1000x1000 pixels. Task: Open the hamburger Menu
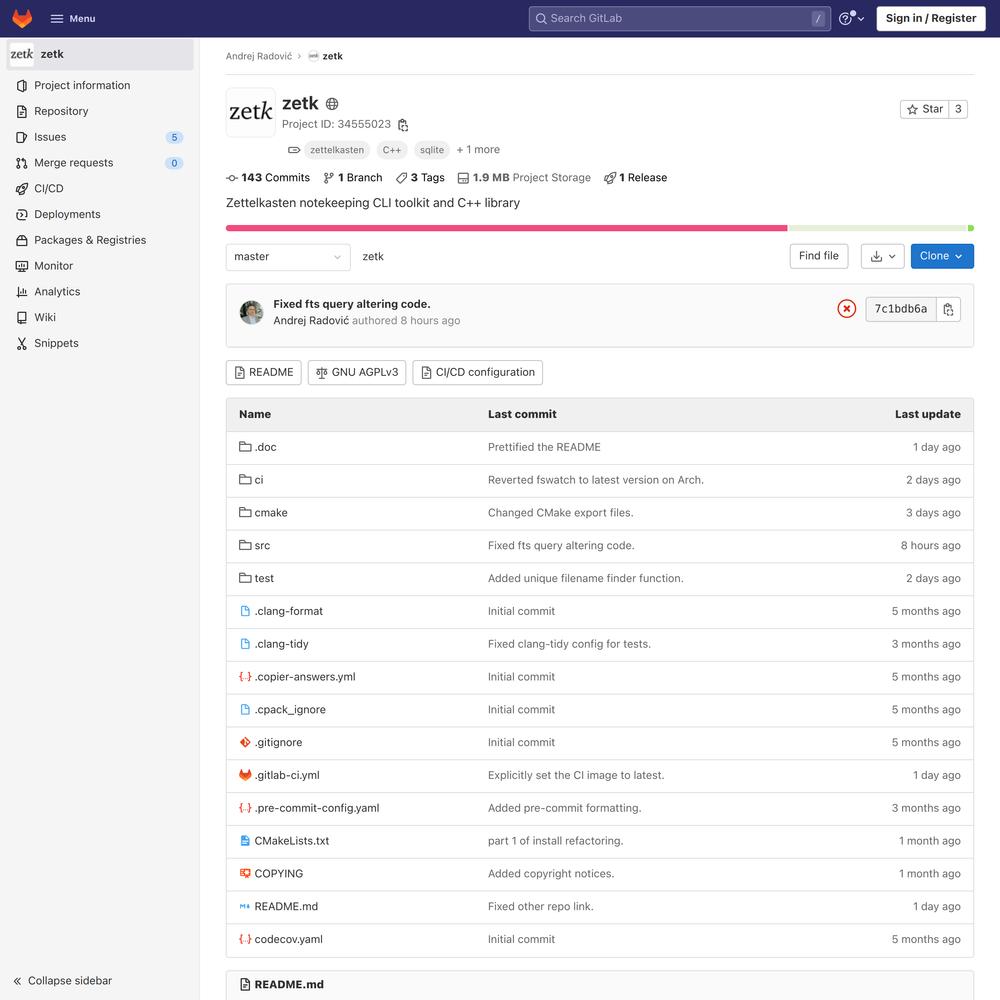[73, 18]
